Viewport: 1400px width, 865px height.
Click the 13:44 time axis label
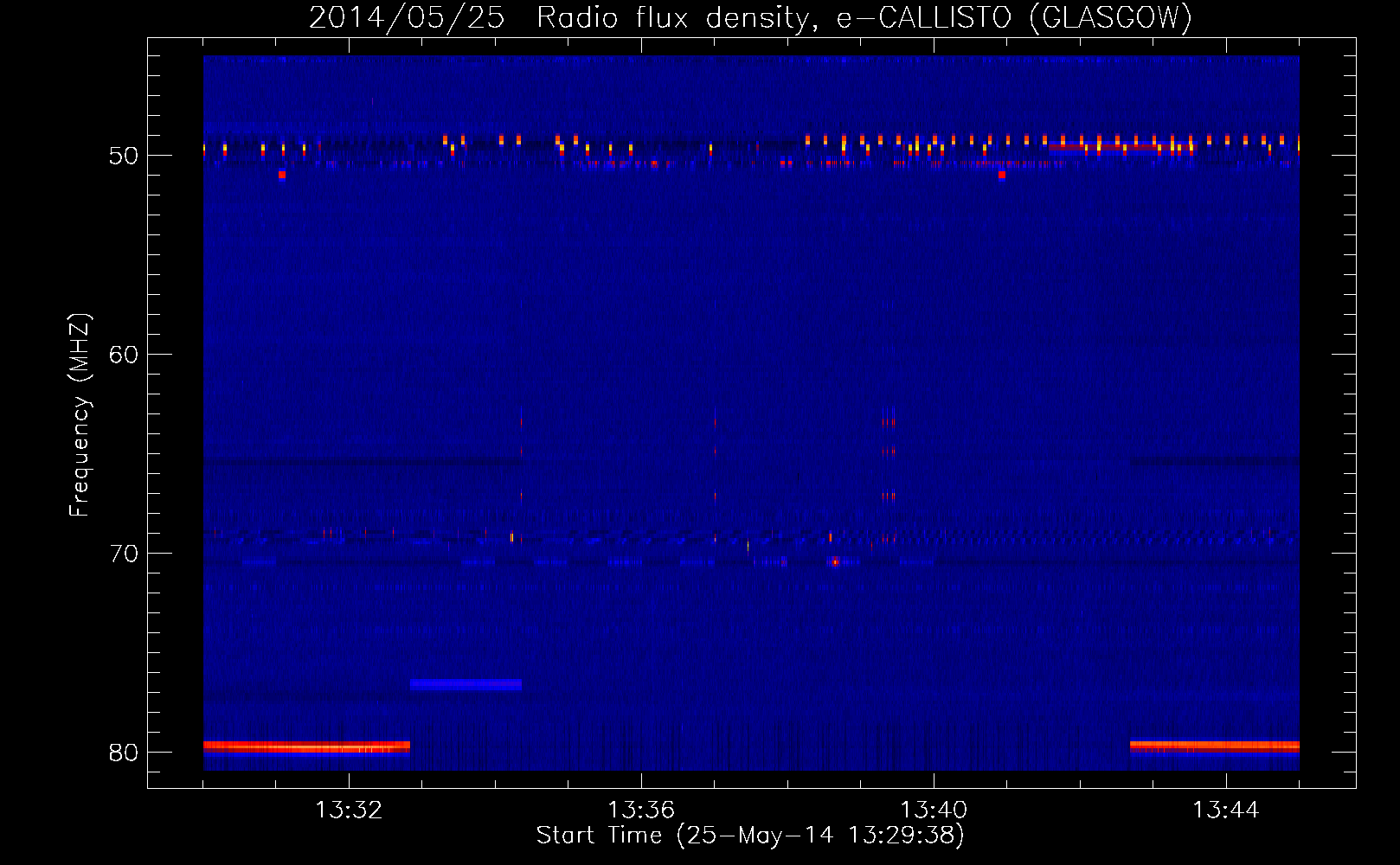1226,811
